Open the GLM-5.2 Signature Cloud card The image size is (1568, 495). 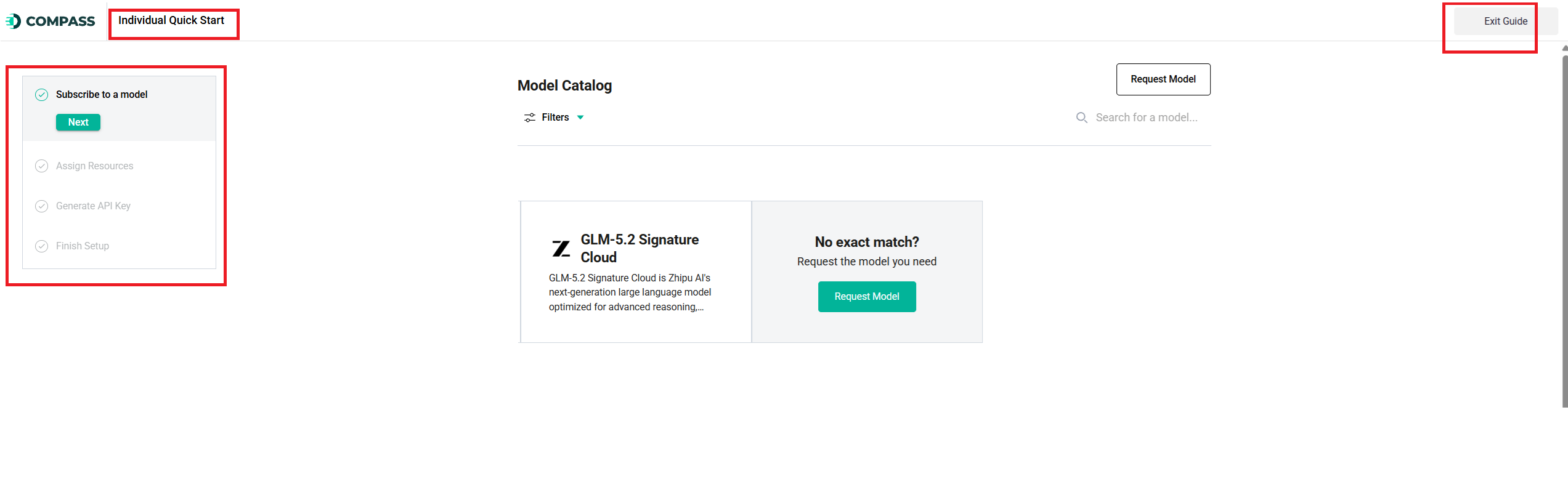tap(636, 272)
